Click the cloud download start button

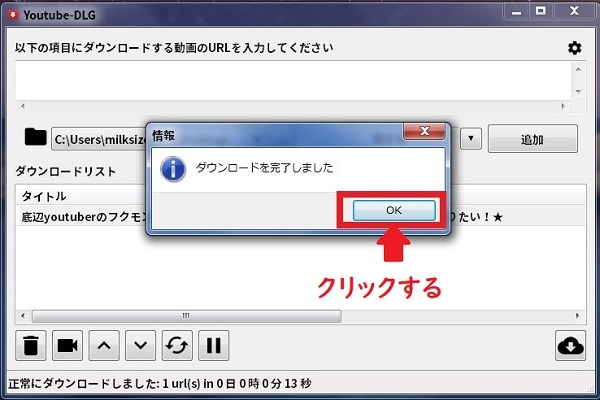pyautogui.click(x=571, y=346)
